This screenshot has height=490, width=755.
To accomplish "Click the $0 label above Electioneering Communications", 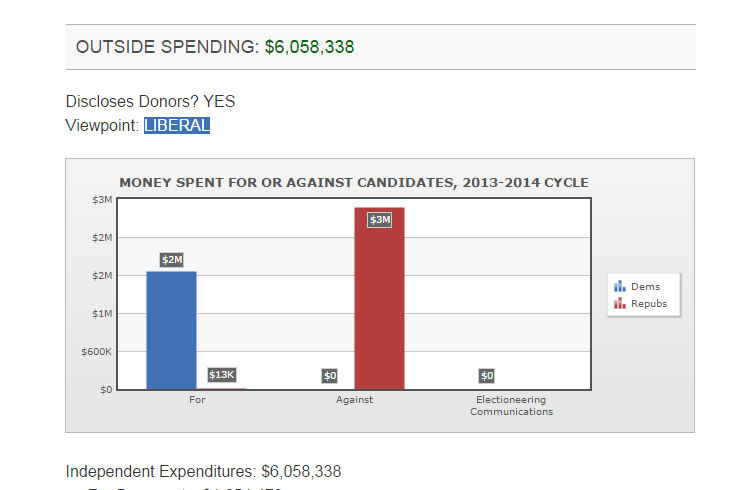I will click(487, 376).
